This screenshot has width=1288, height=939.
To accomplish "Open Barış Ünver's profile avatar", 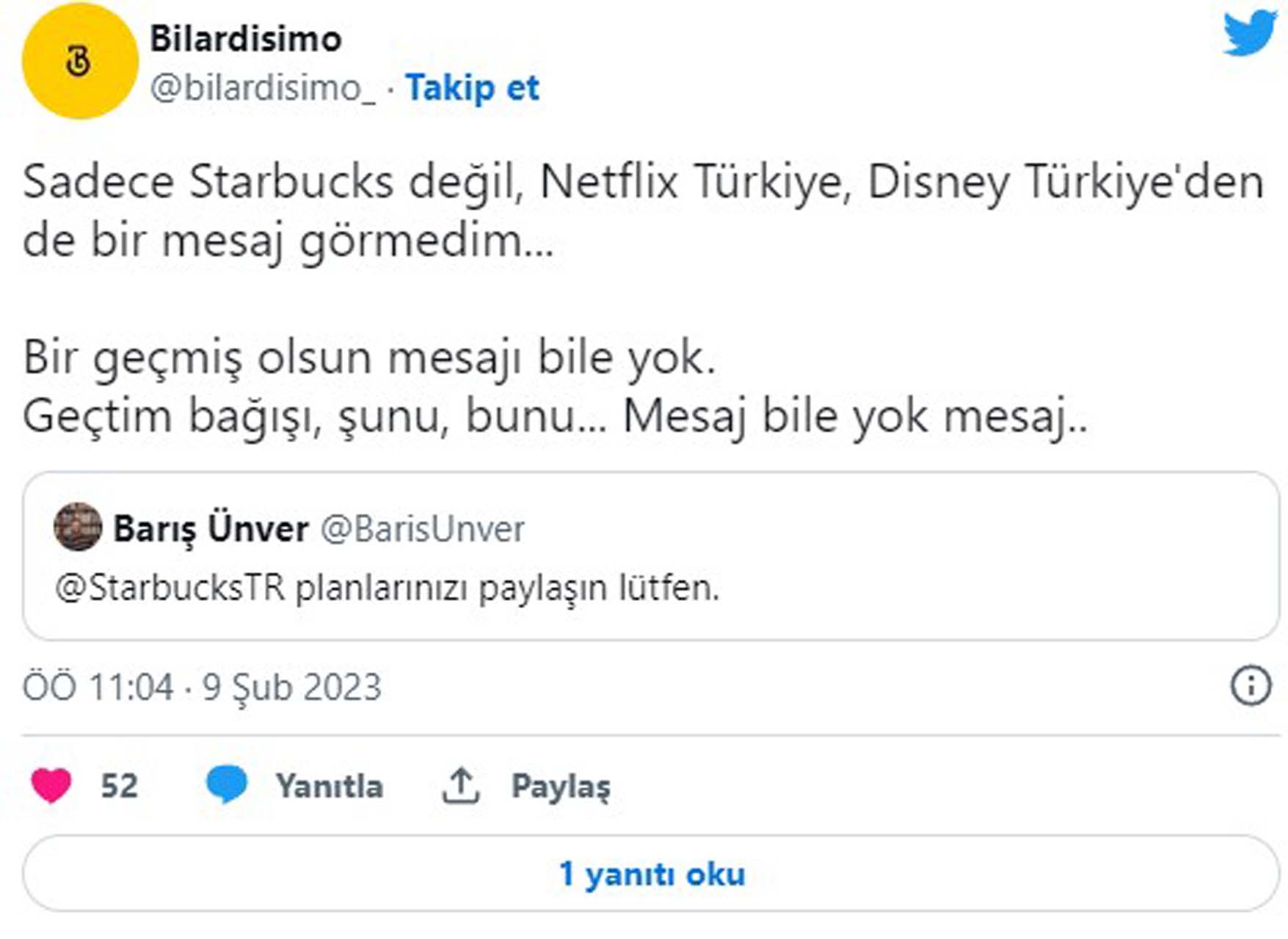I will [81, 530].
